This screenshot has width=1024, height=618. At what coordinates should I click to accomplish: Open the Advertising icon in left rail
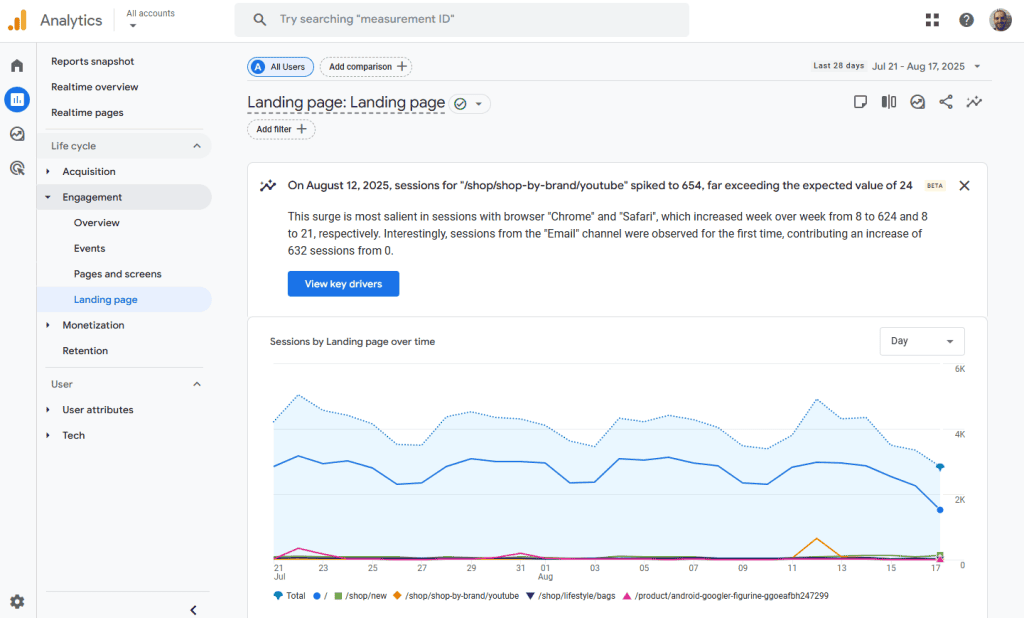click(x=17, y=168)
